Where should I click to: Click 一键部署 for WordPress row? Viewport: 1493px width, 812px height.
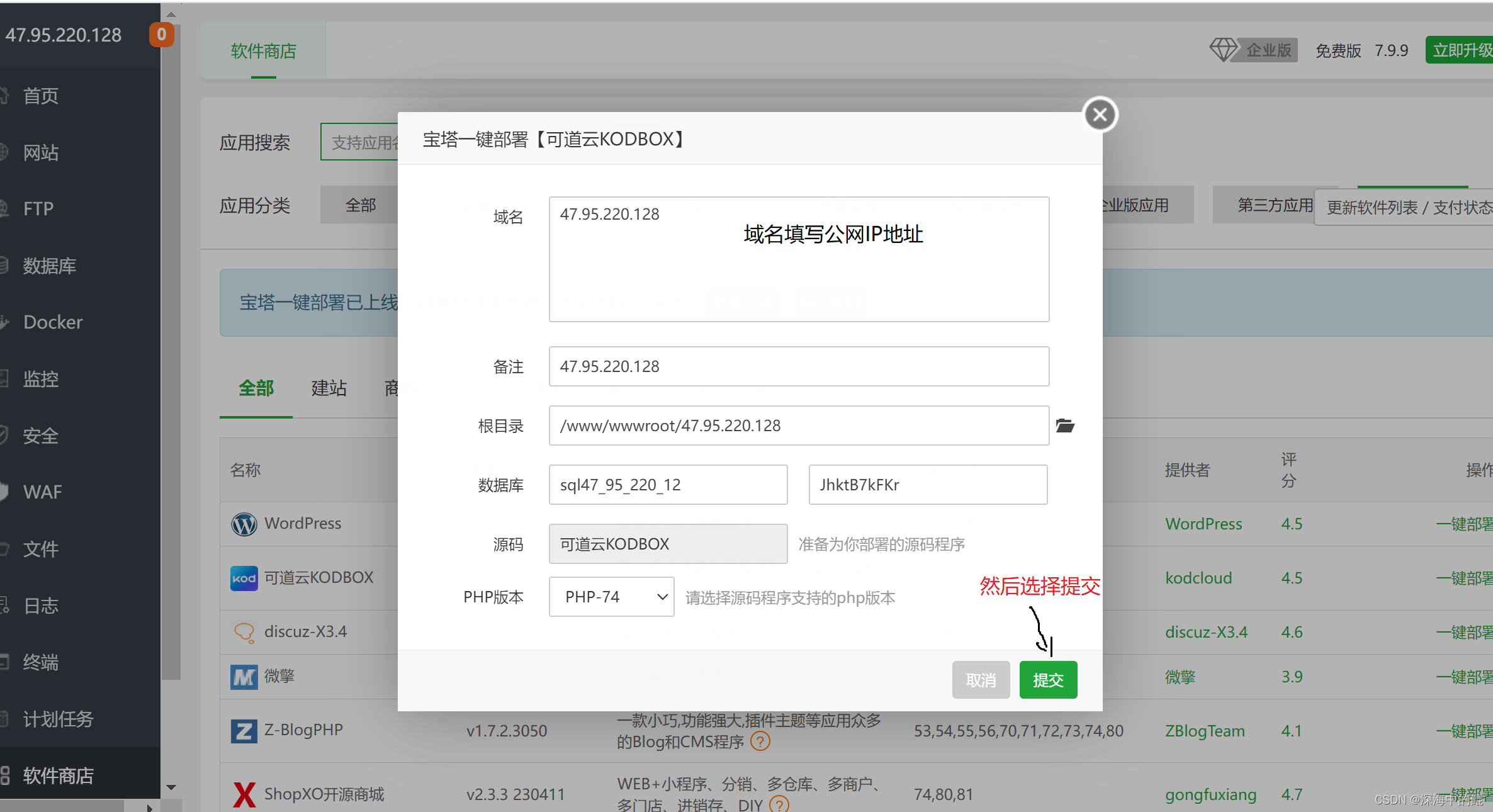click(1464, 524)
